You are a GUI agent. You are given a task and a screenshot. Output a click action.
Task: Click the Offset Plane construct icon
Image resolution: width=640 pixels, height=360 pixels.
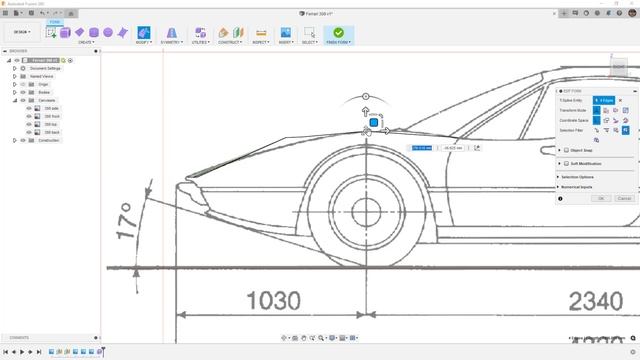(x=223, y=33)
